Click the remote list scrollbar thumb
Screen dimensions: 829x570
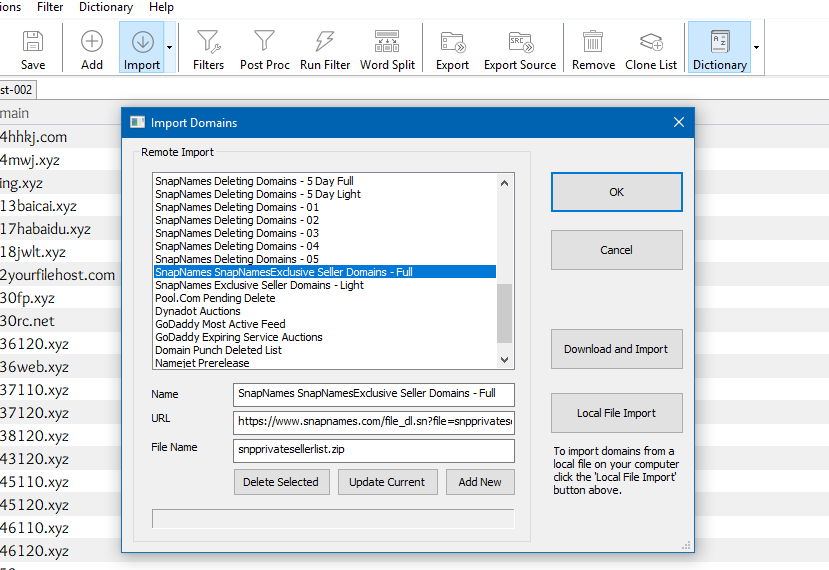click(504, 313)
